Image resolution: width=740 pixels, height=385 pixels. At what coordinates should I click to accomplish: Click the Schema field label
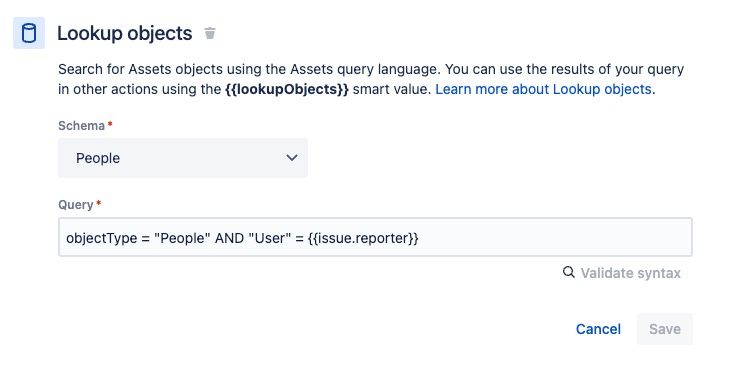(81, 126)
